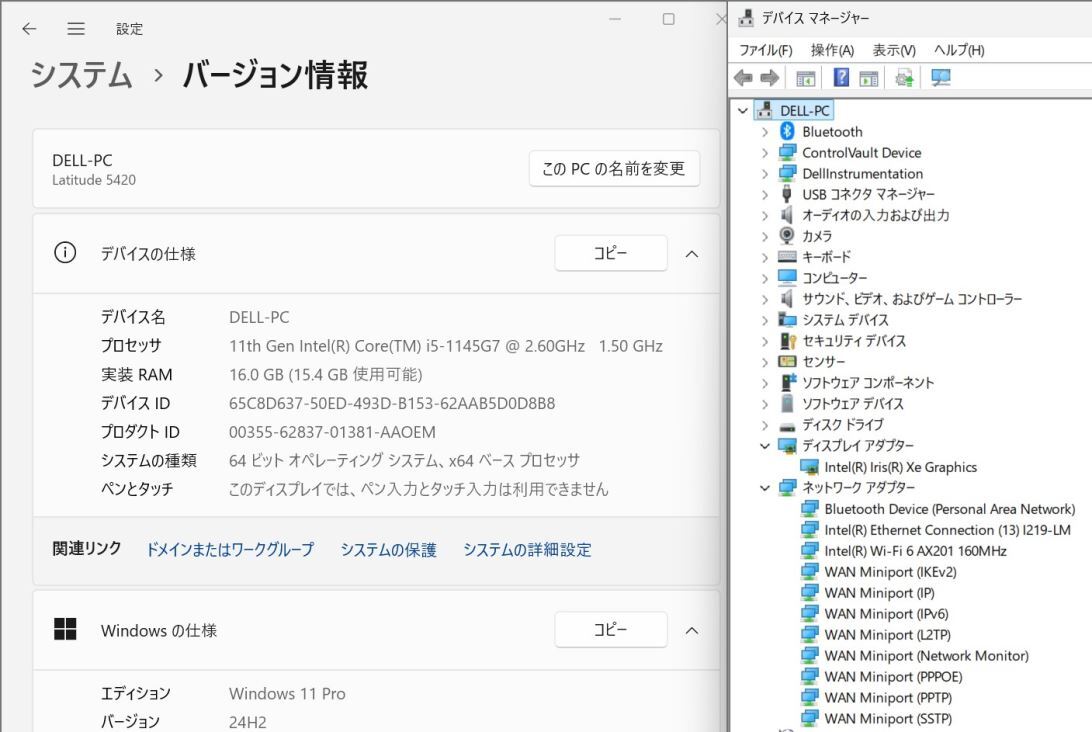Screen dimensions: 1092x732
Task: Open the 操作(A) menu
Action: pos(832,50)
